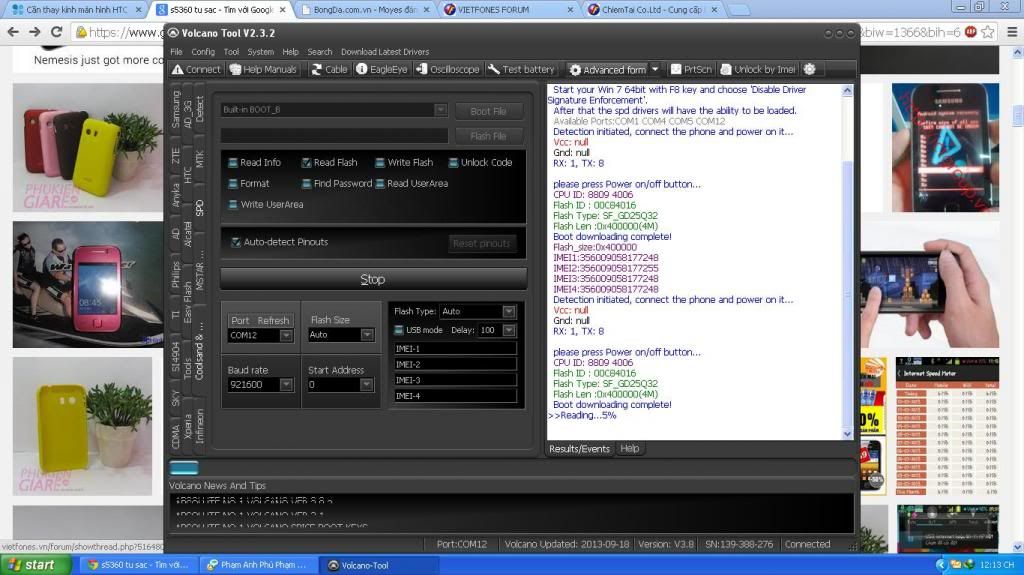Viewport: 1024px width, 575px height.
Task: Launch the Oscilloscope tool
Action: pos(447,69)
